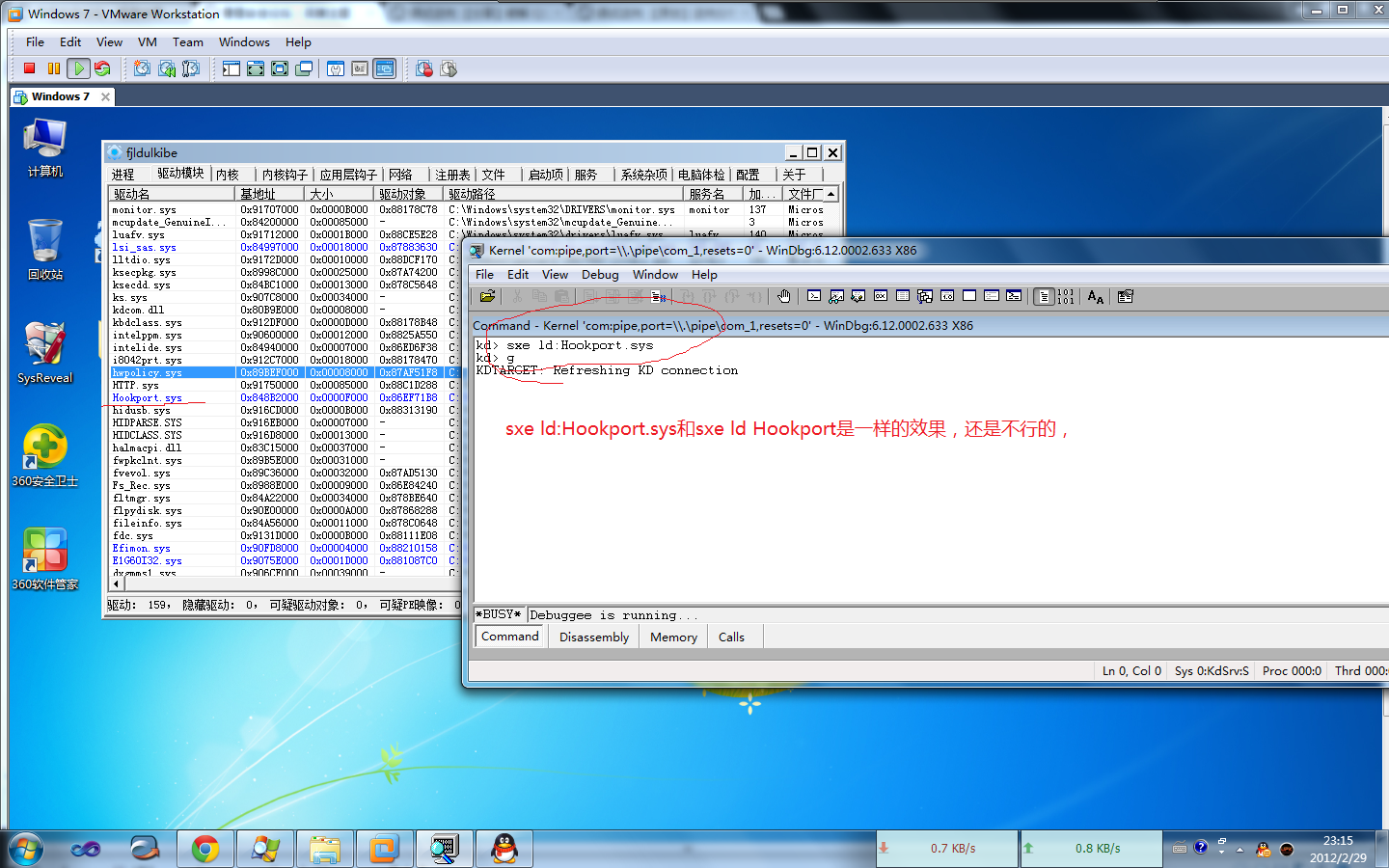Click the red Power Off button in VMware toolbar
This screenshot has height=868, width=1389.
pyautogui.click(x=30, y=68)
